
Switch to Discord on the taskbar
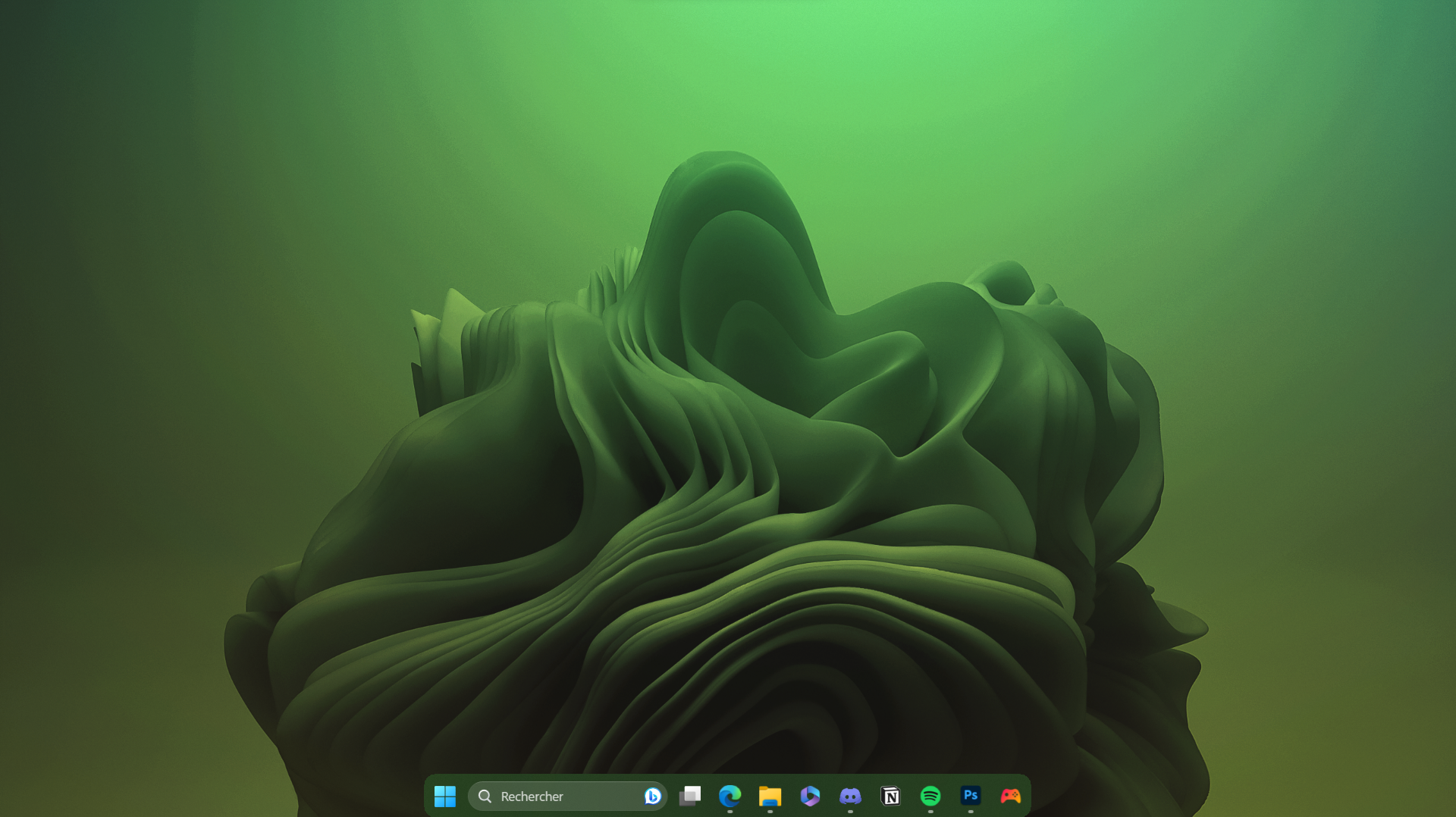pos(850,796)
